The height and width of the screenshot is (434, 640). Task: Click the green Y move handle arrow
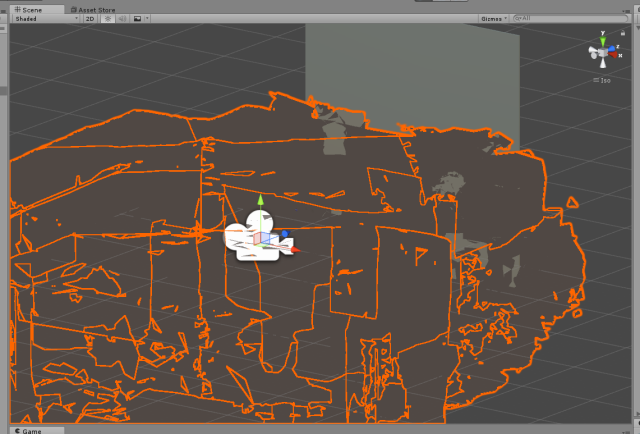point(260,200)
